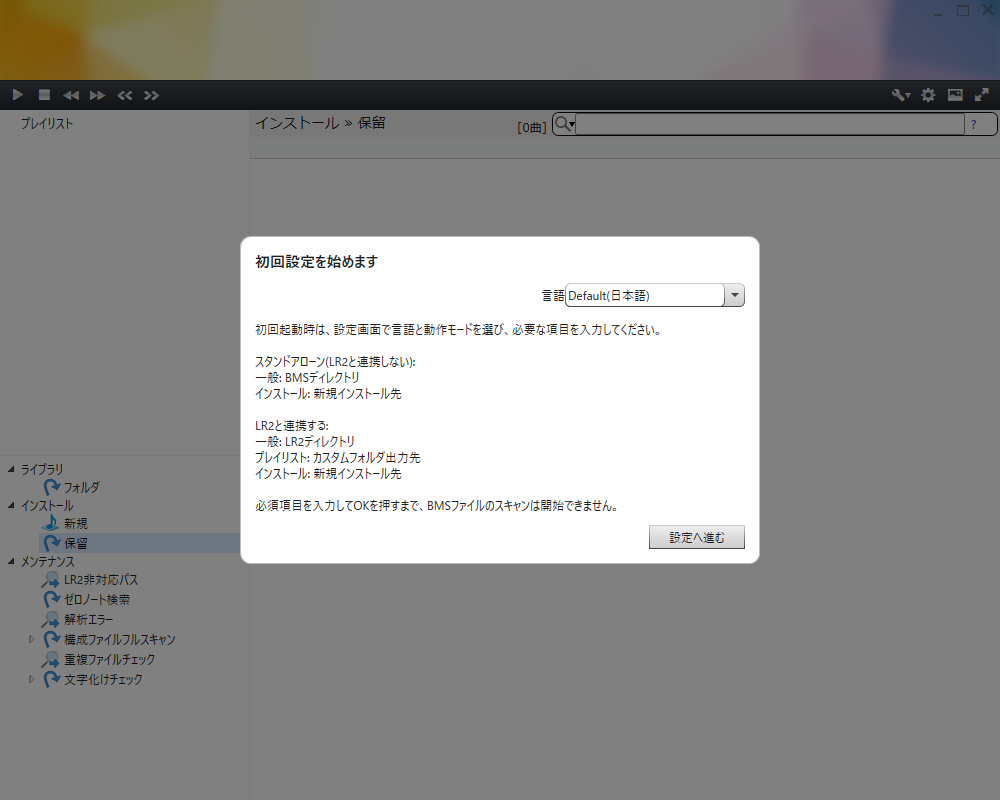Click the picture display icon in toolbar
1000x800 pixels.
point(955,95)
